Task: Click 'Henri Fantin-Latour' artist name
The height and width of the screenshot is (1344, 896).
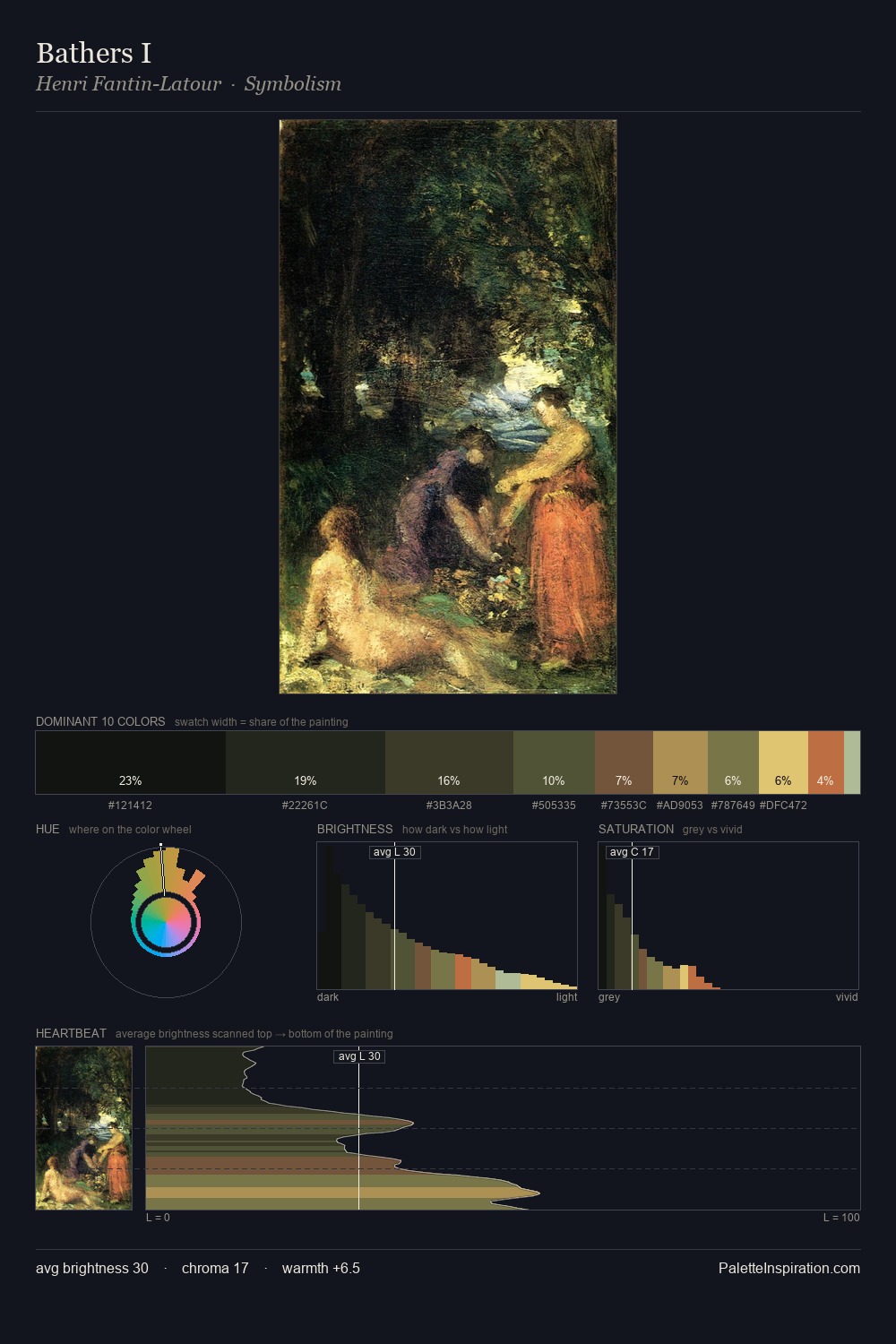Action: (128, 84)
